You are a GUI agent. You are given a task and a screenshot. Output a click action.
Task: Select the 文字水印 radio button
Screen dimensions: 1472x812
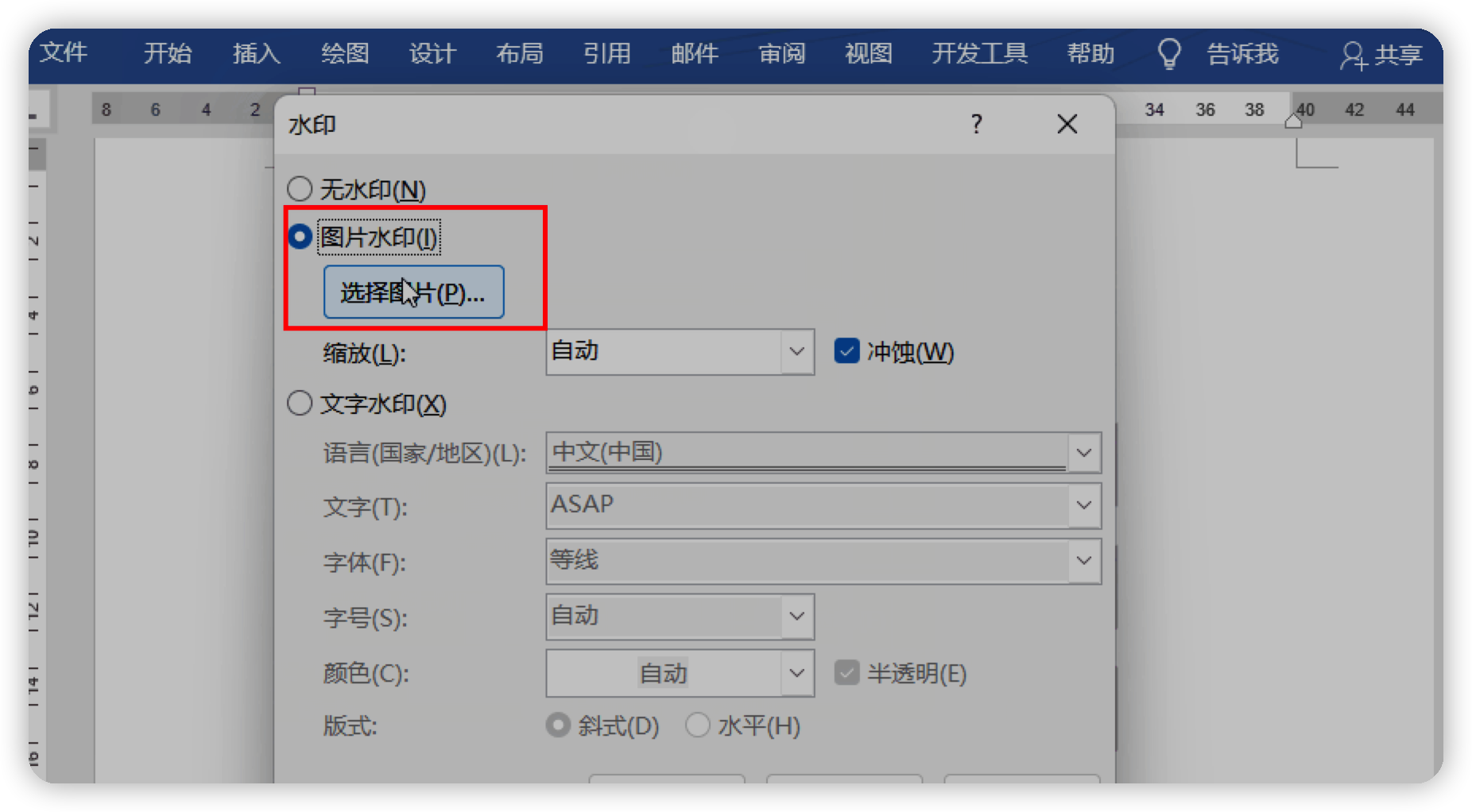click(300, 404)
